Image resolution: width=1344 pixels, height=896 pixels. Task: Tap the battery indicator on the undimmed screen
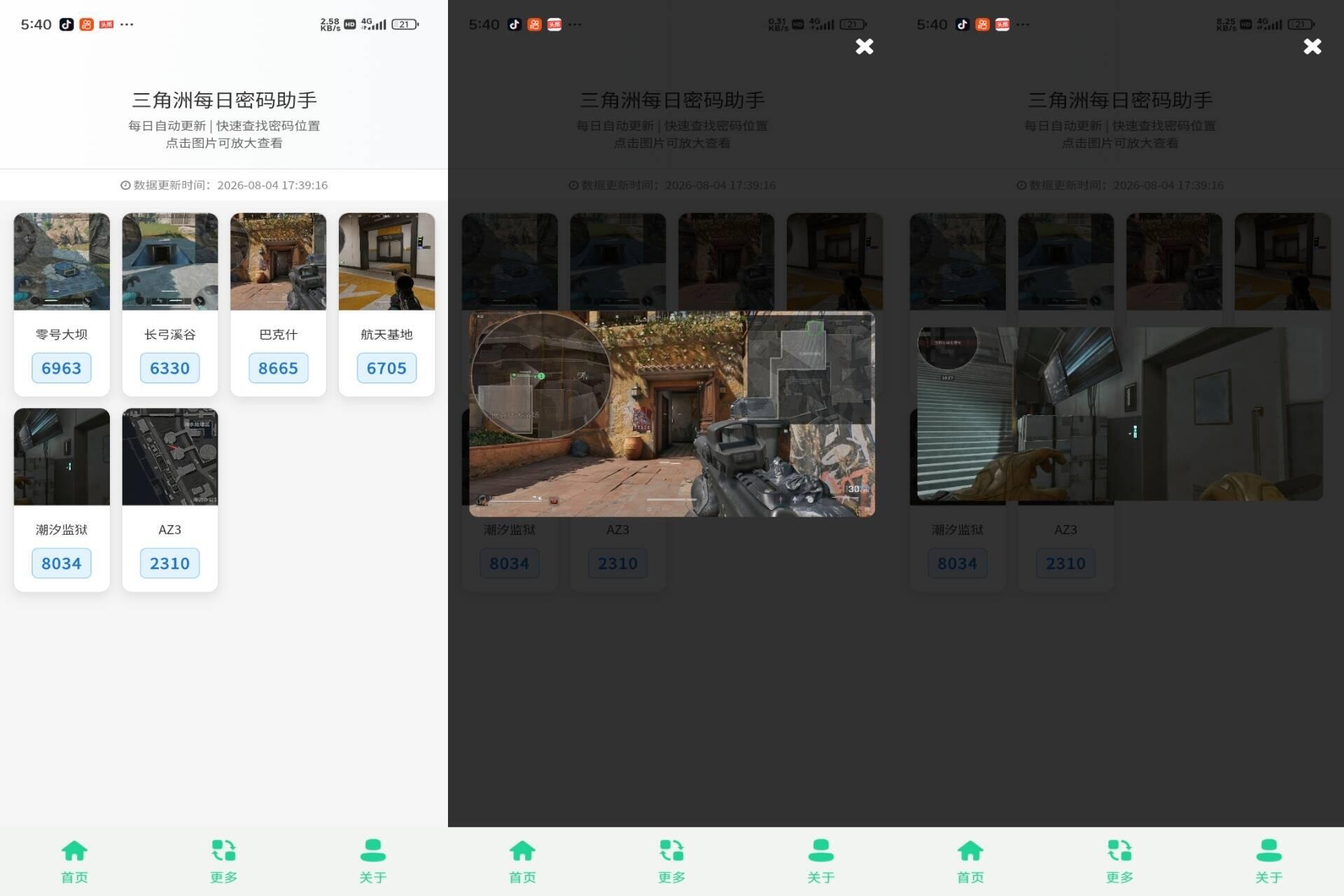click(405, 24)
